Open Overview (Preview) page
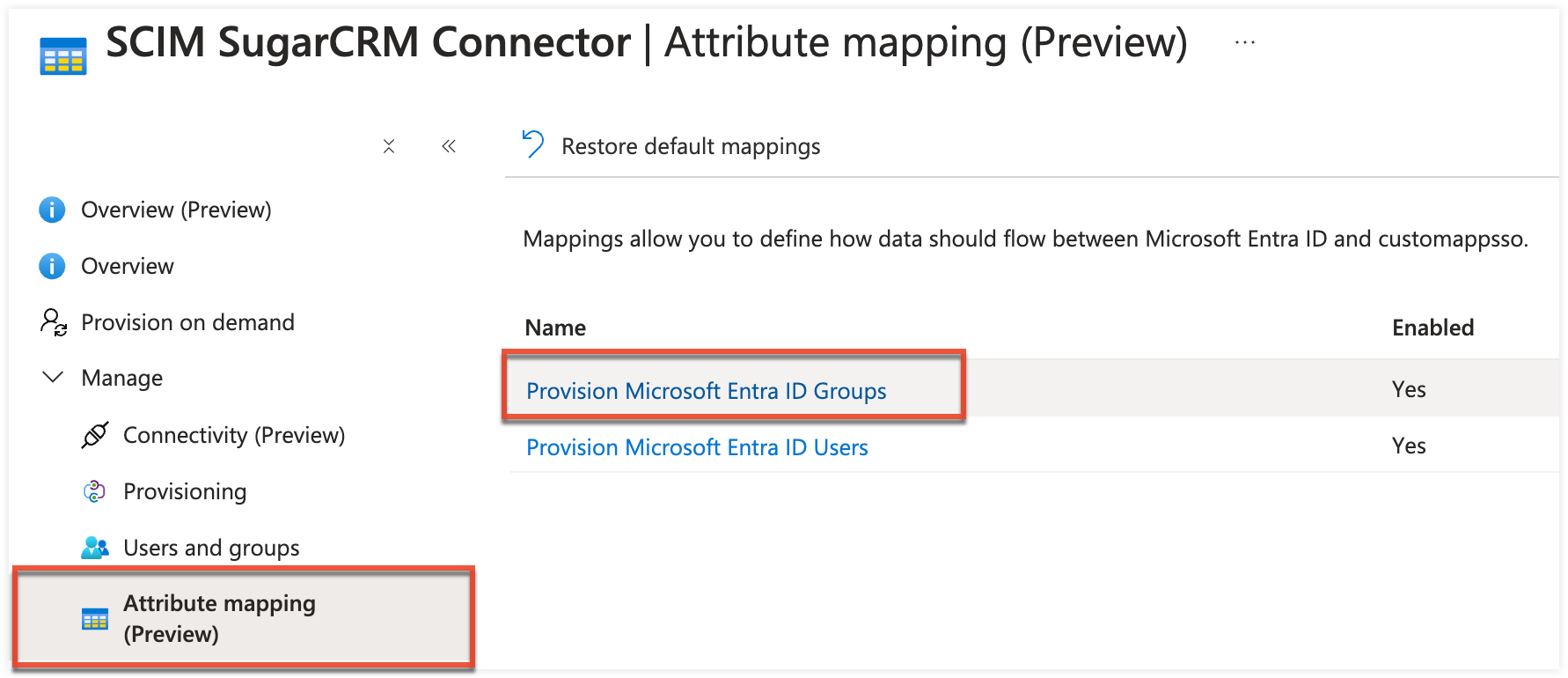The width and height of the screenshot is (1568, 678). pyautogui.click(x=176, y=210)
